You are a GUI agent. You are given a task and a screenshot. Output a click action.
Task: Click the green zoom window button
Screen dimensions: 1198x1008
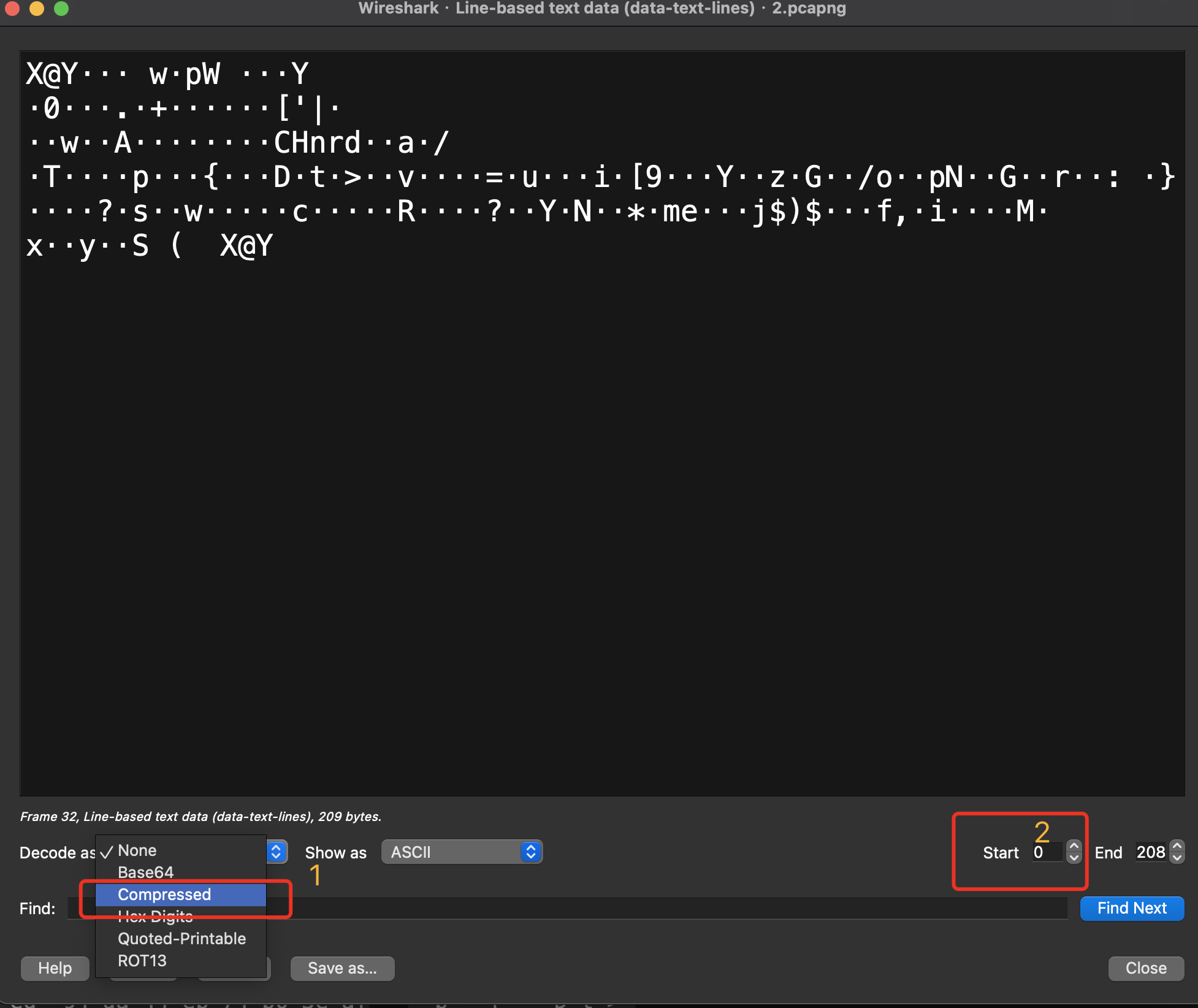click(61, 9)
